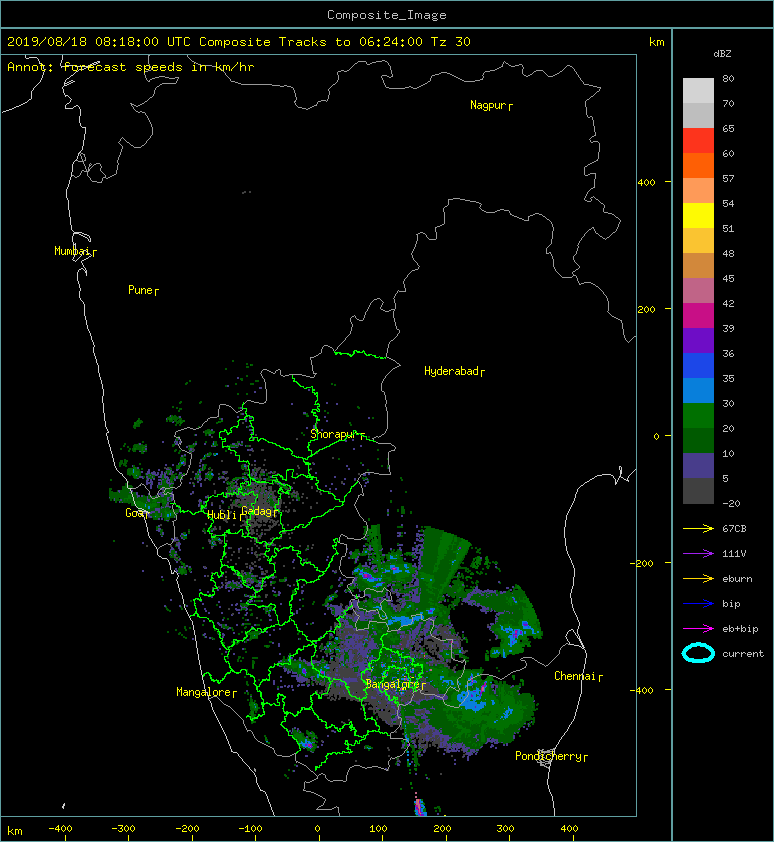Click the eburn arrow legend icon
774x842 pixels.
coord(698,579)
